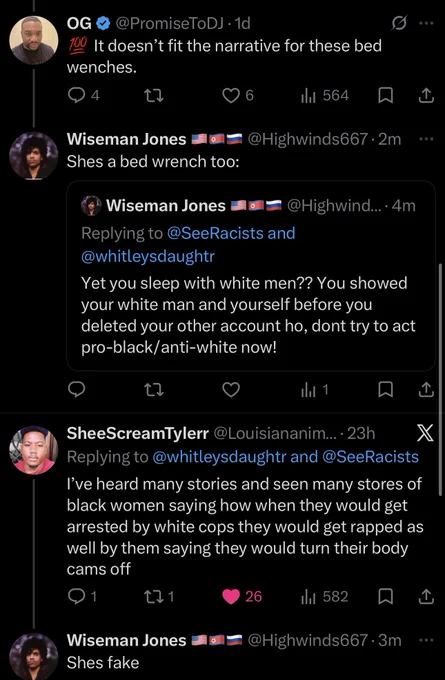This screenshot has width=445, height=680.
Task: Open the @SeeRacists mention in quoted post
Action: pos(215,233)
